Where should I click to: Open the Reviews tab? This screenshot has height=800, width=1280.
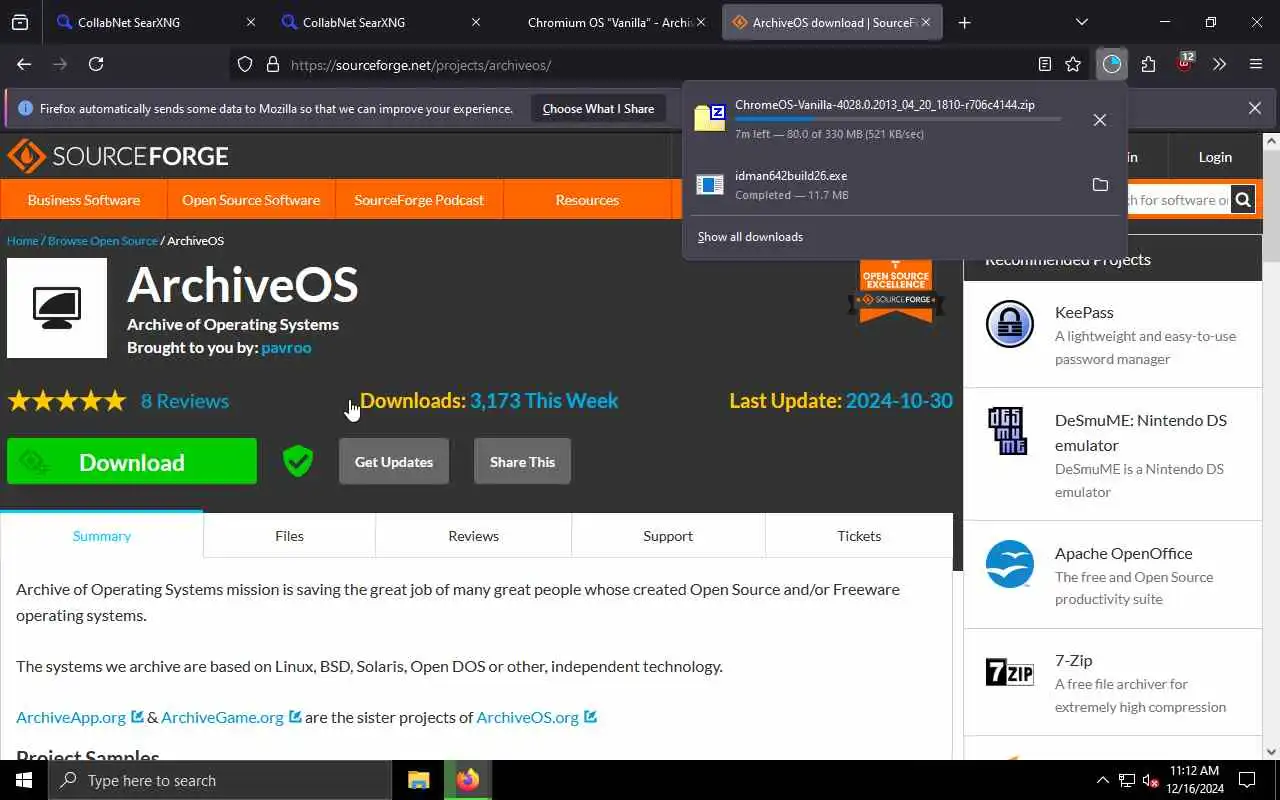click(x=473, y=536)
